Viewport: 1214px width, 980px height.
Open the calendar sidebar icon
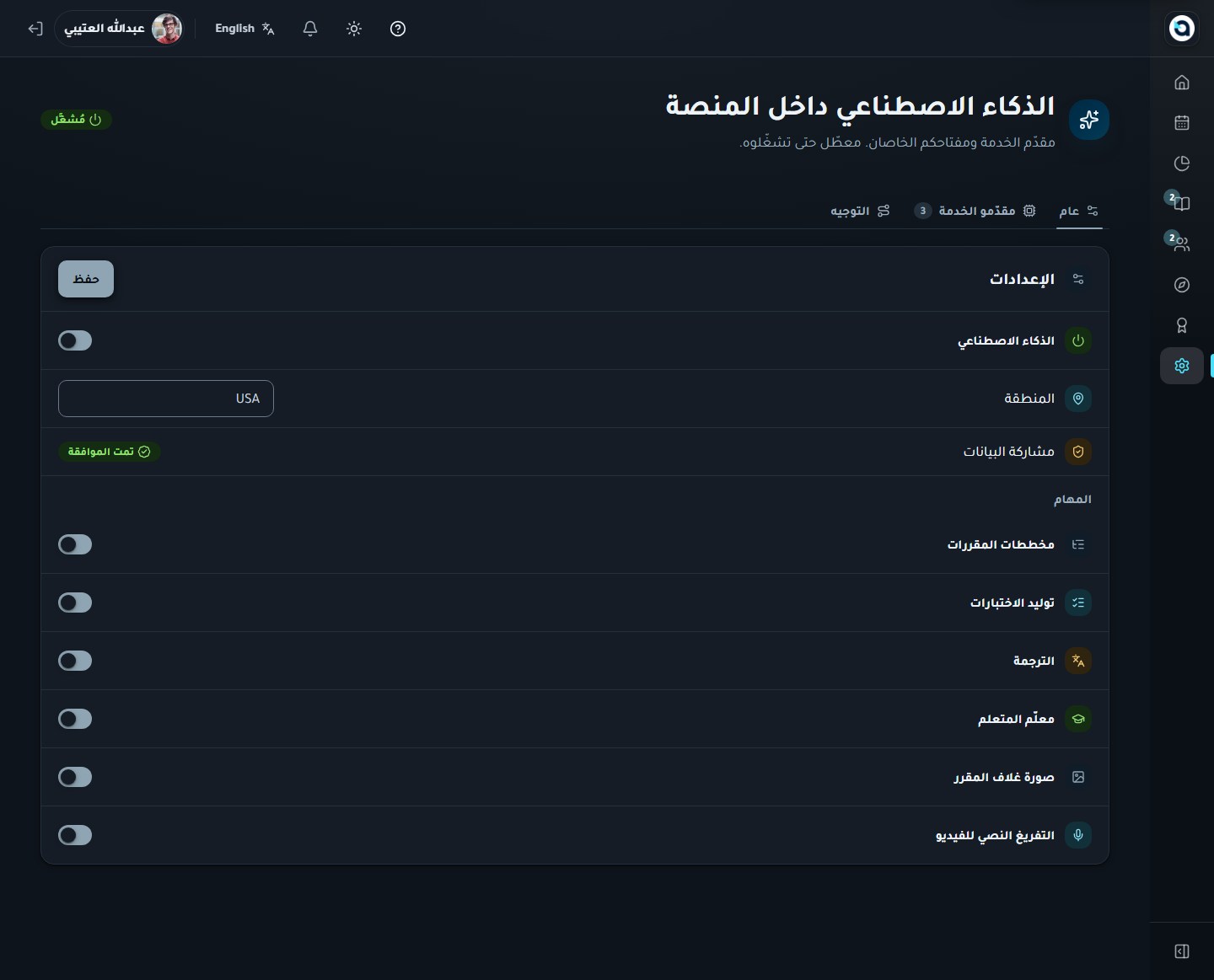1182,123
